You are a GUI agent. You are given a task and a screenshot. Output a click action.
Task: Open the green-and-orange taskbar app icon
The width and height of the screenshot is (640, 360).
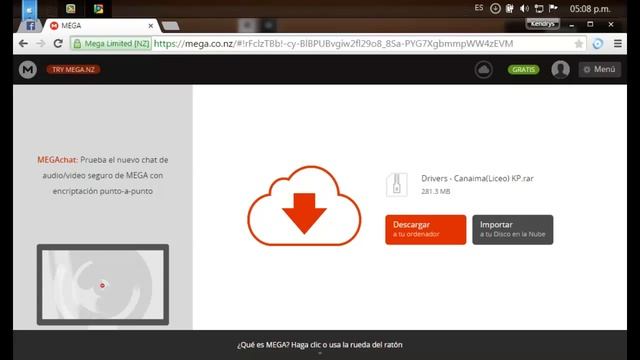coord(98,9)
